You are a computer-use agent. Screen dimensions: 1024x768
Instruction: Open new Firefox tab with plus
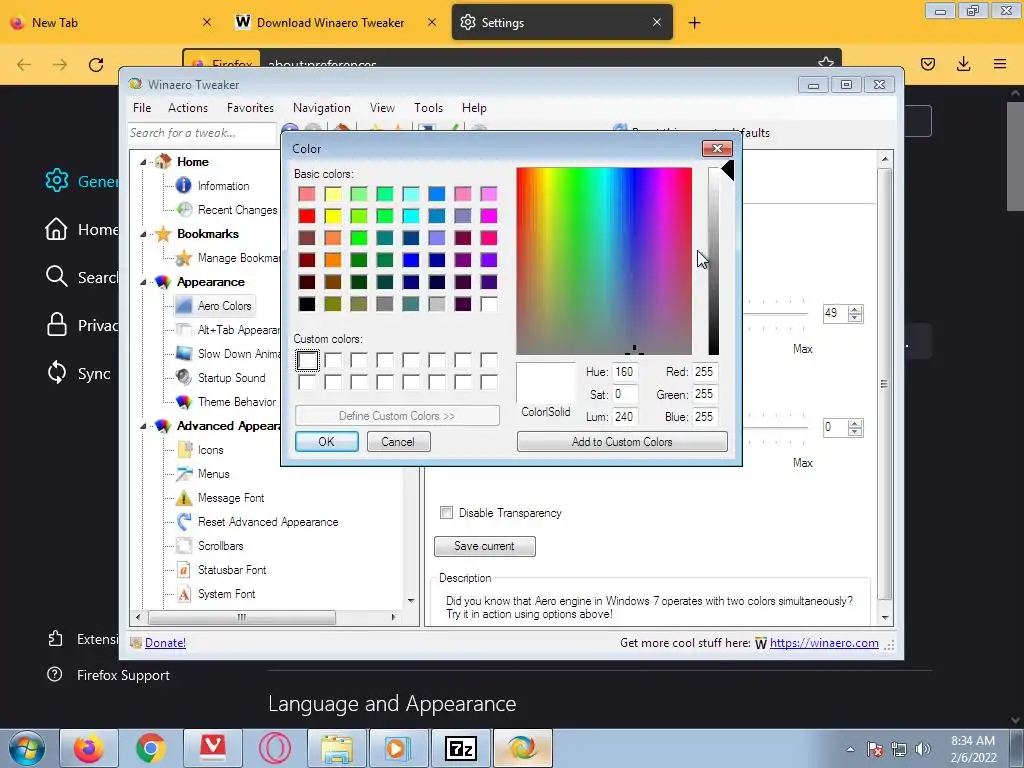694,23
